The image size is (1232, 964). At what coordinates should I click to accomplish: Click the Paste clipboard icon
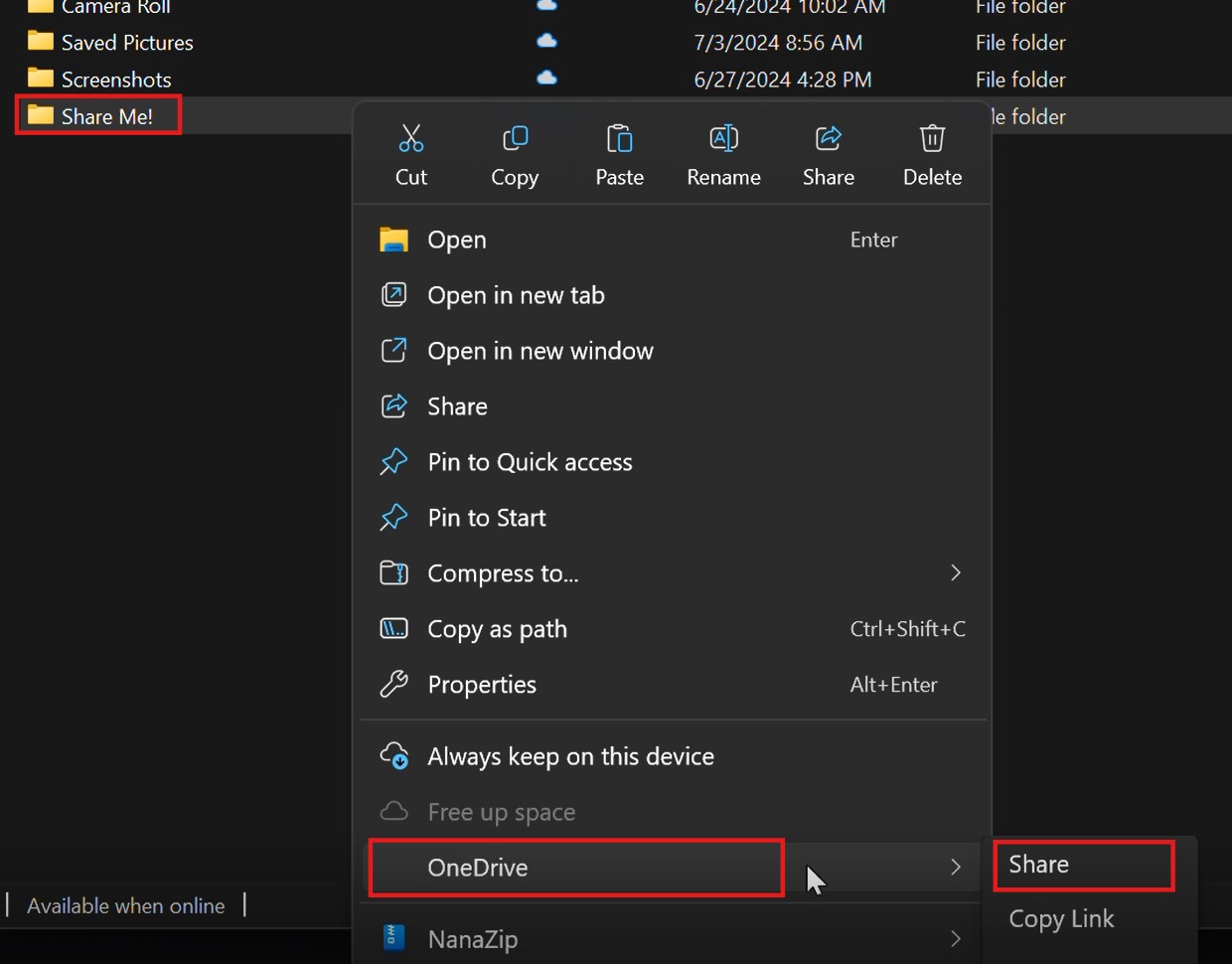tap(619, 139)
